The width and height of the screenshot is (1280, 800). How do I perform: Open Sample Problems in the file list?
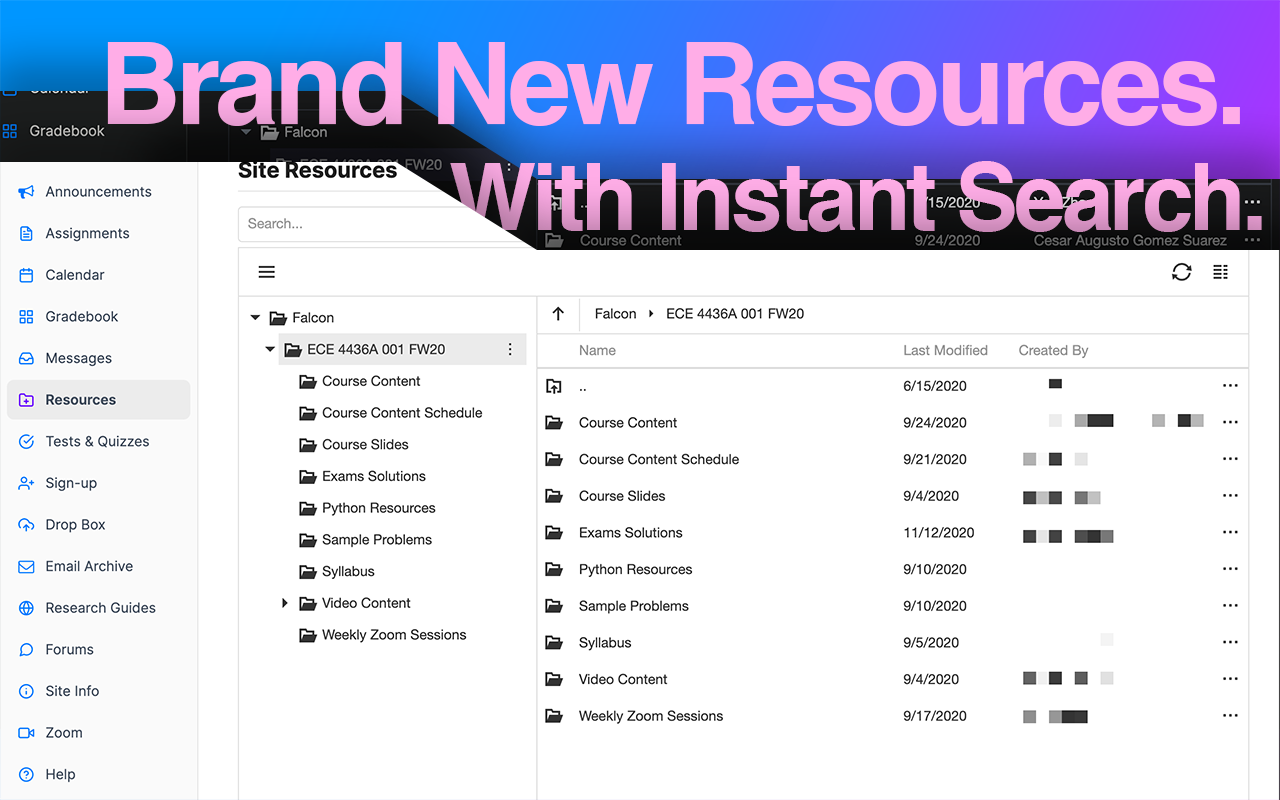634,606
